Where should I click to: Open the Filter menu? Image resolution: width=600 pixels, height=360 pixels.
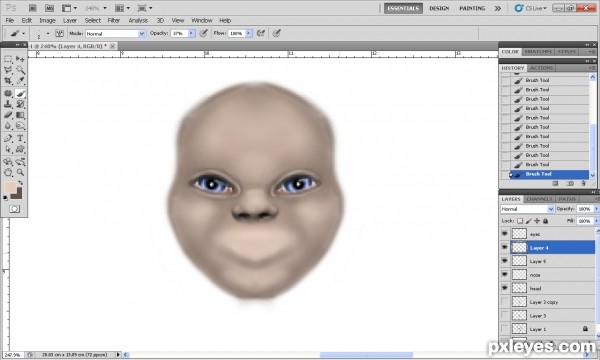[114, 20]
